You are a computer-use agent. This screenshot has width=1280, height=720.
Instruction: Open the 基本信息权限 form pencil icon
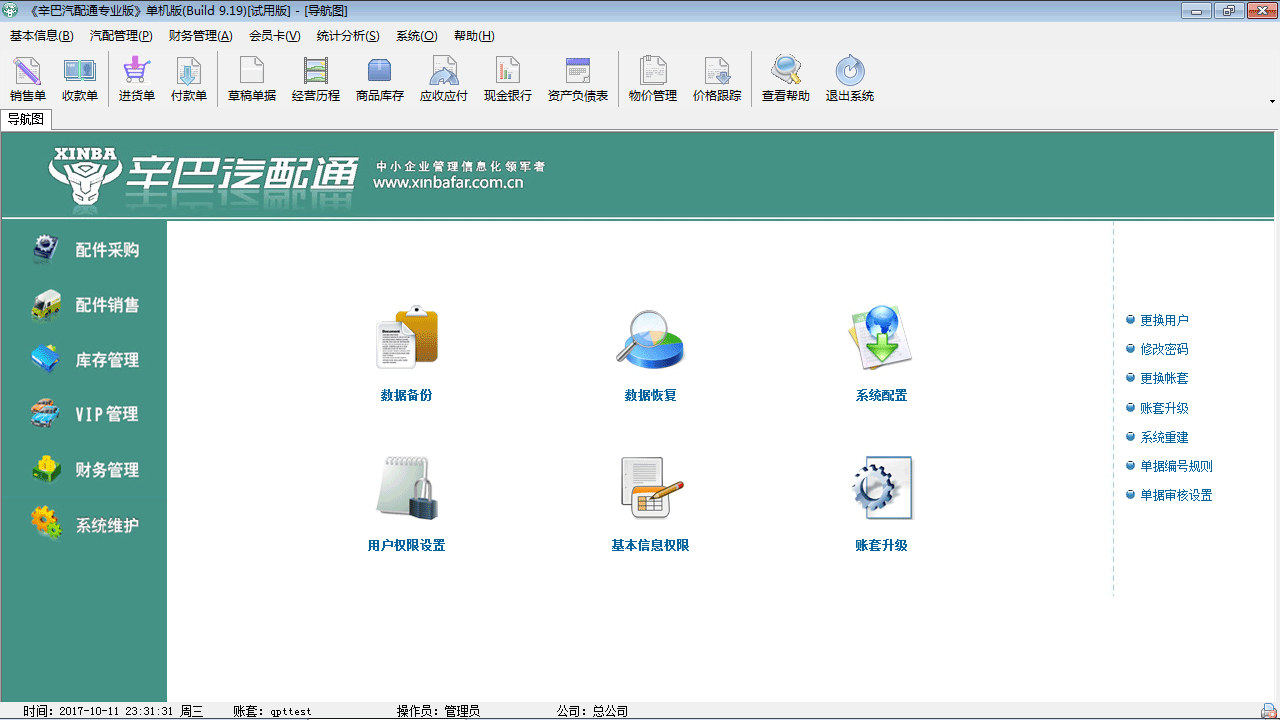[650, 488]
